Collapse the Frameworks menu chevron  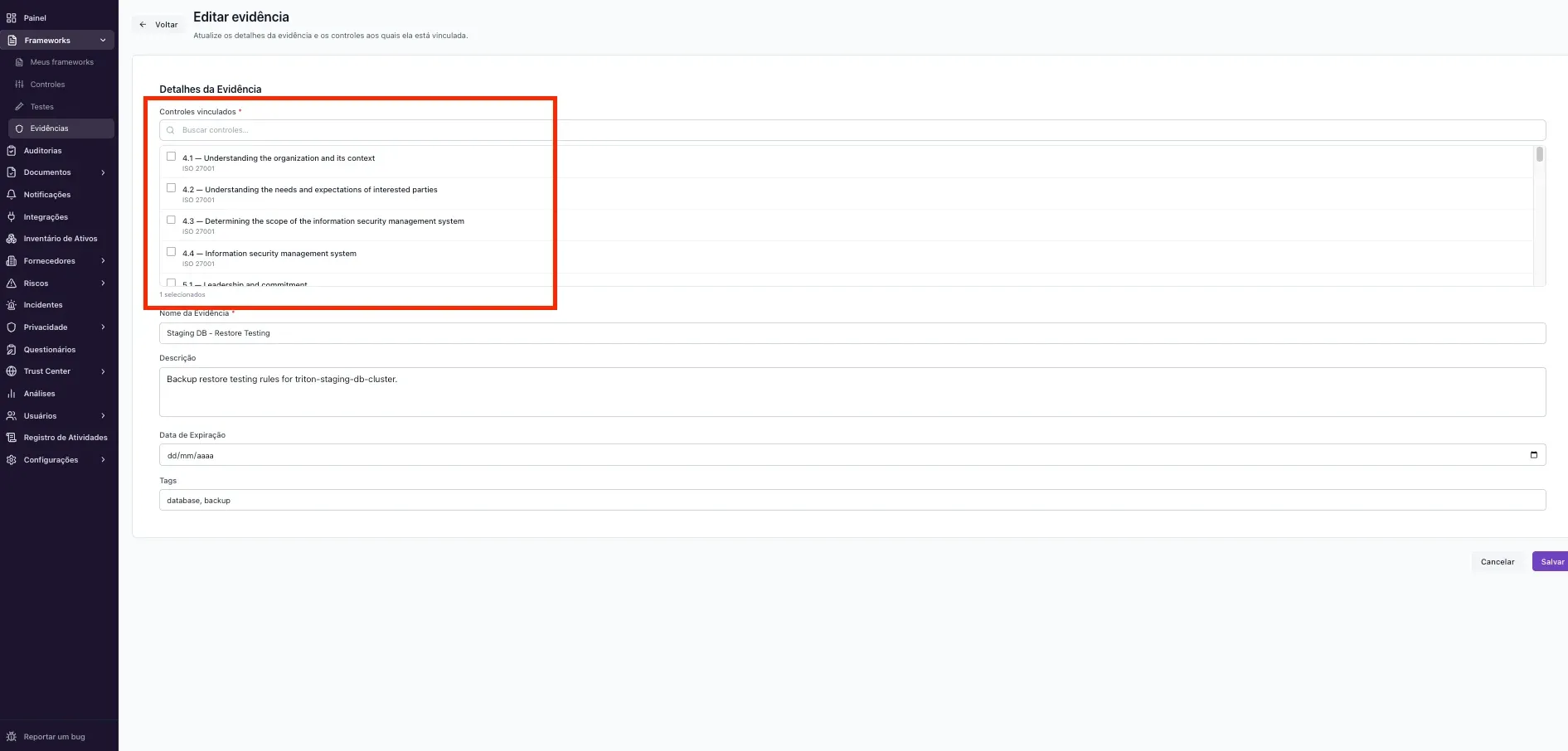click(x=103, y=40)
